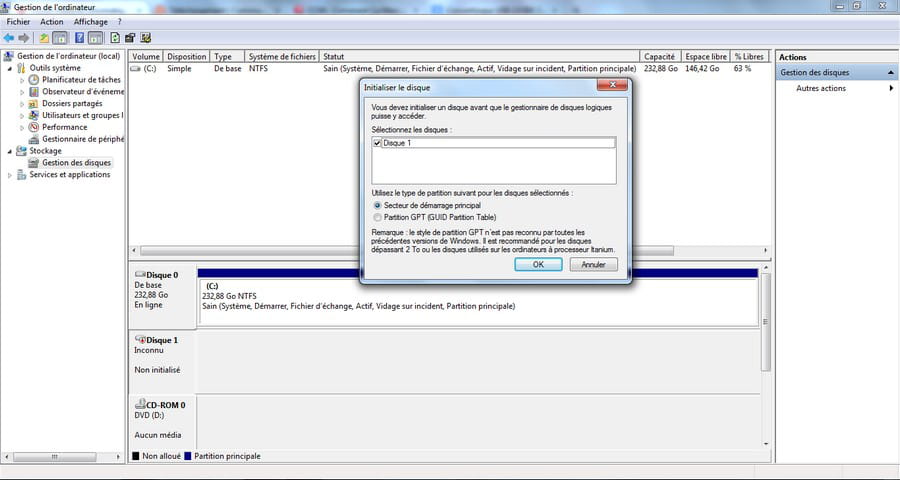The height and width of the screenshot is (480, 900).
Task: Open the Action menu
Action: click(x=52, y=22)
